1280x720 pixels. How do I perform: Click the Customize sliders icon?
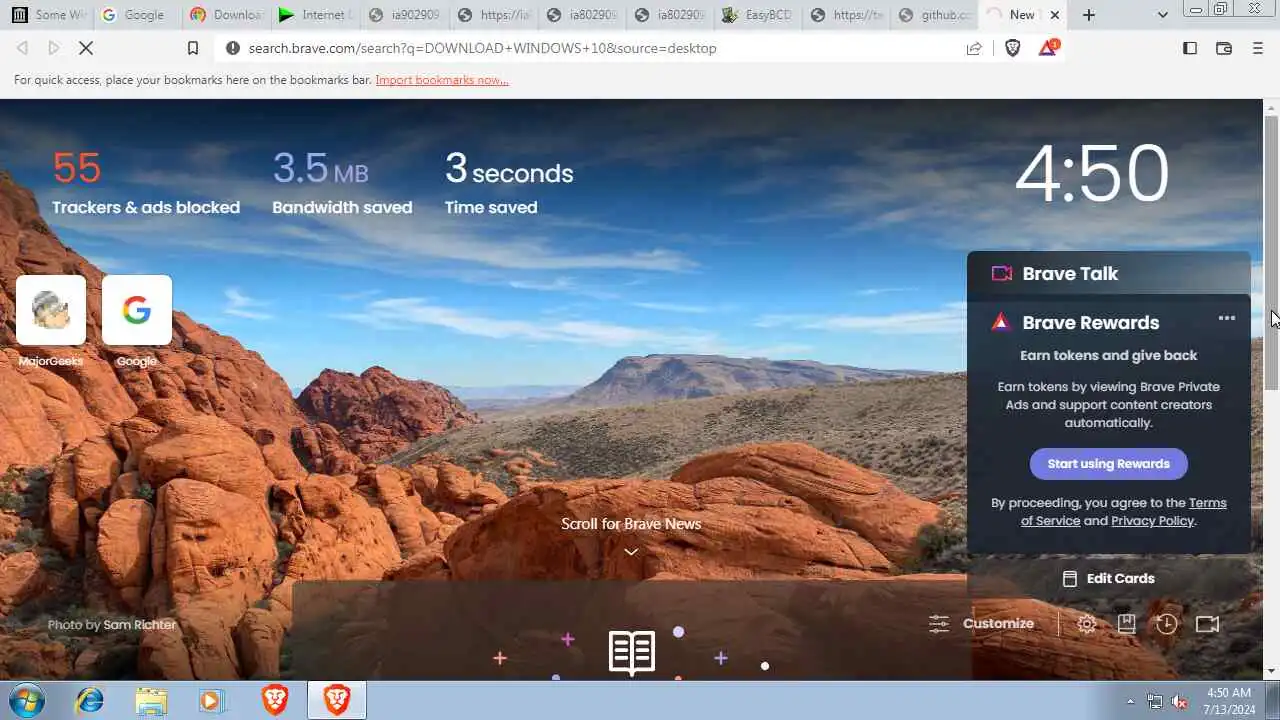click(x=939, y=624)
